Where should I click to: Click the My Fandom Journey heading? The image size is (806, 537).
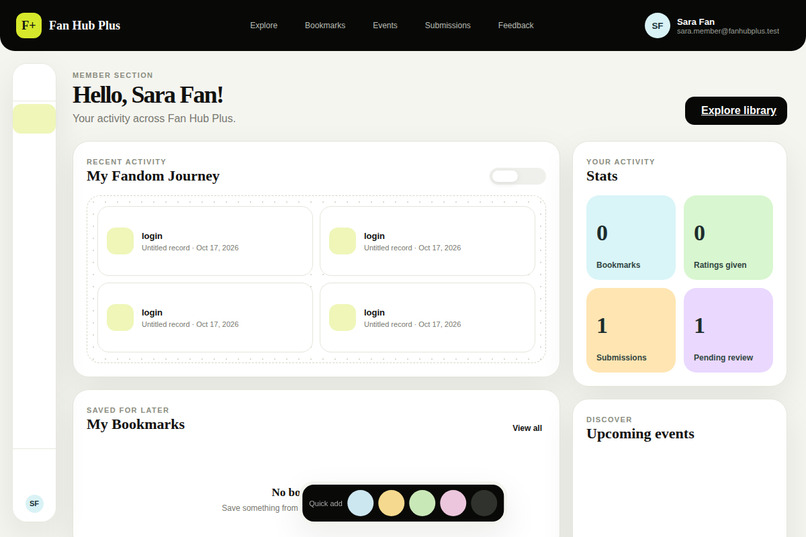click(x=153, y=176)
